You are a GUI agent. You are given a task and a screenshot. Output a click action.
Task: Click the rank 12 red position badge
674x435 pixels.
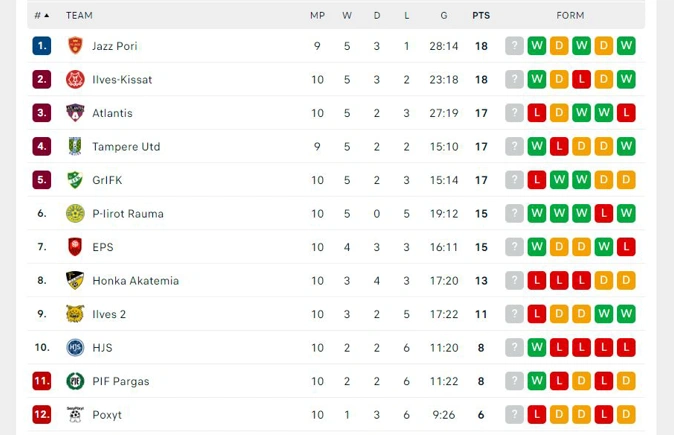(x=42, y=414)
